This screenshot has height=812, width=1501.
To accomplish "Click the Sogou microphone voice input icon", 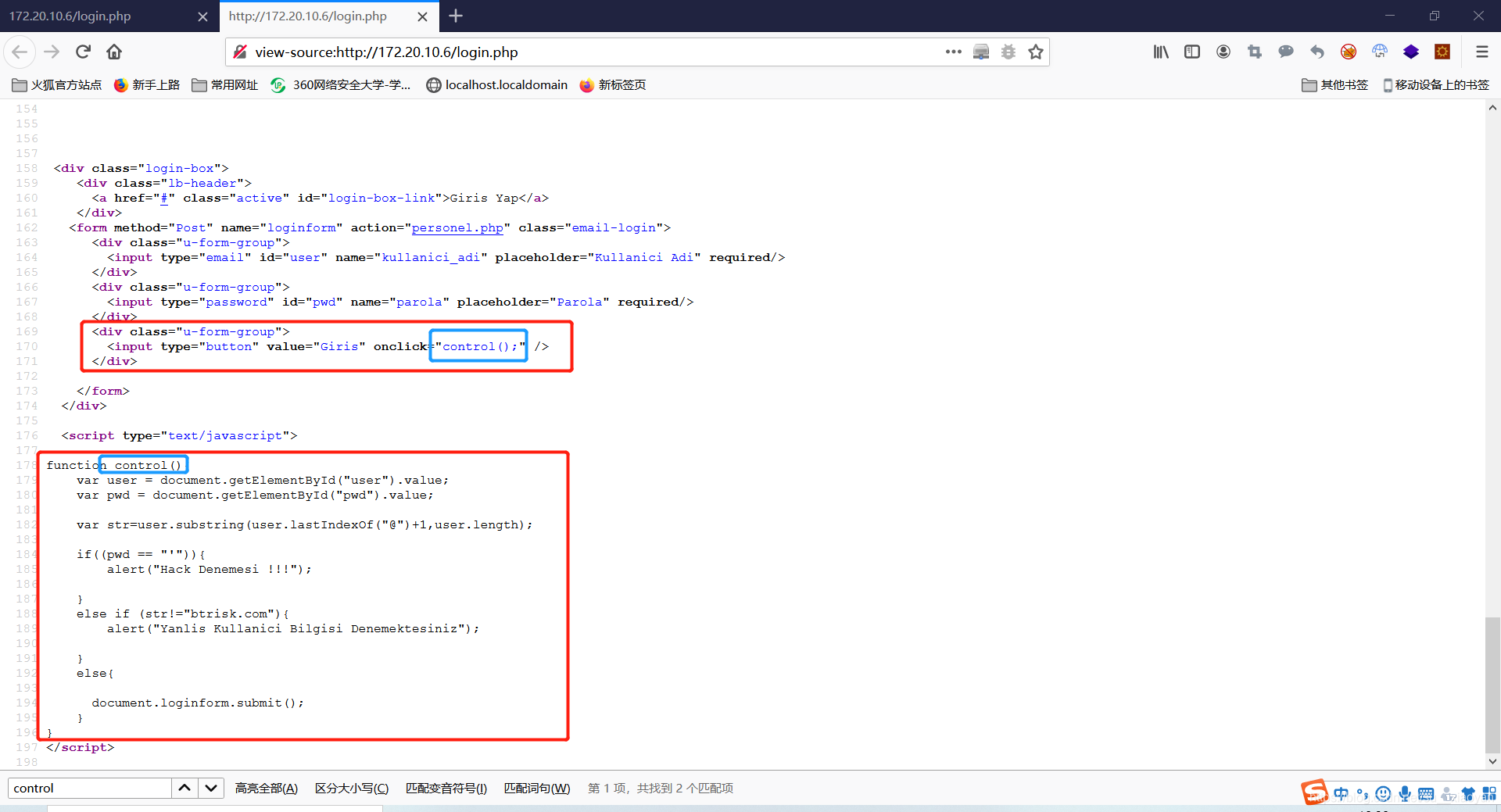I will point(1405,794).
